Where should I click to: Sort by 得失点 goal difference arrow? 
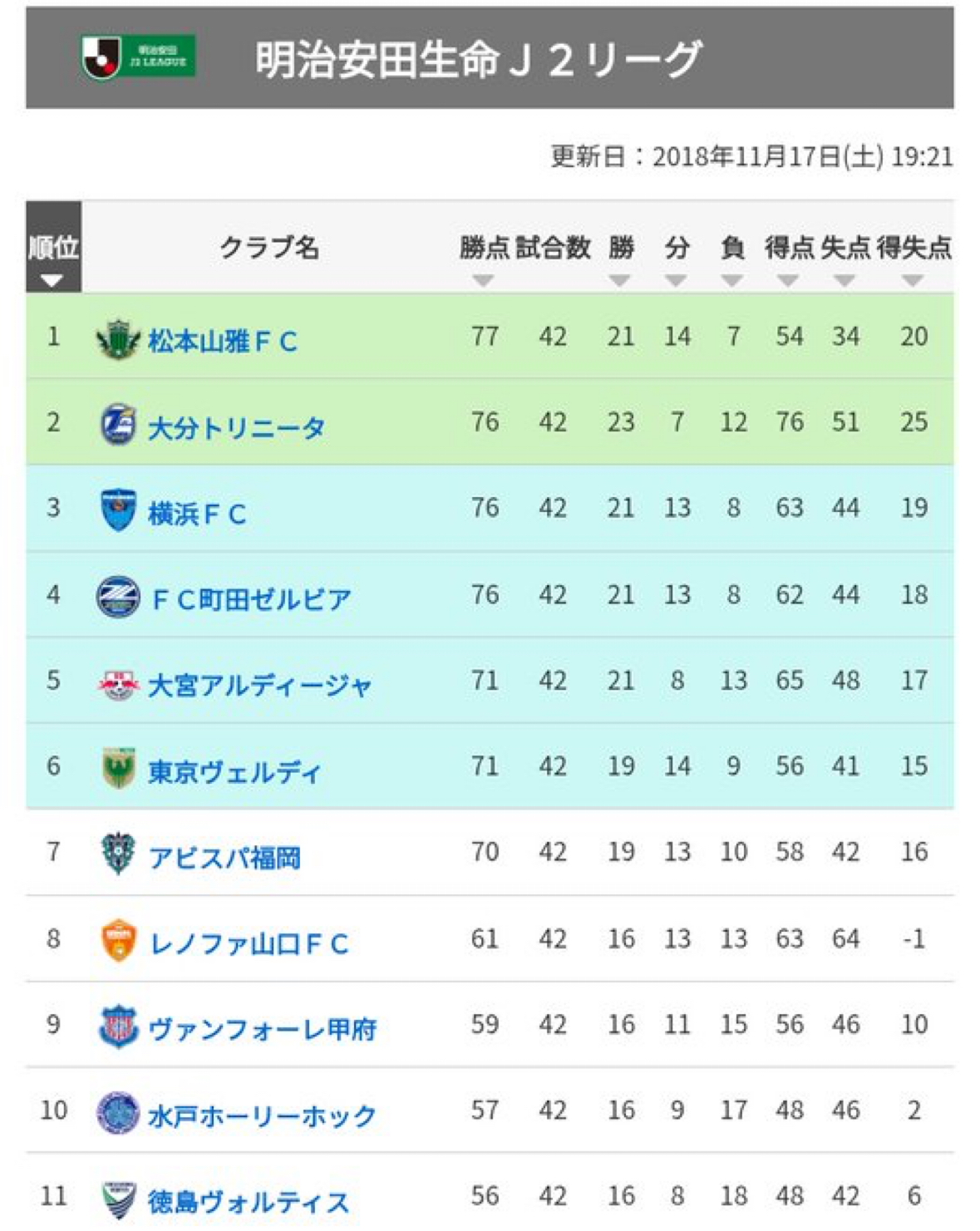click(913, 281)
